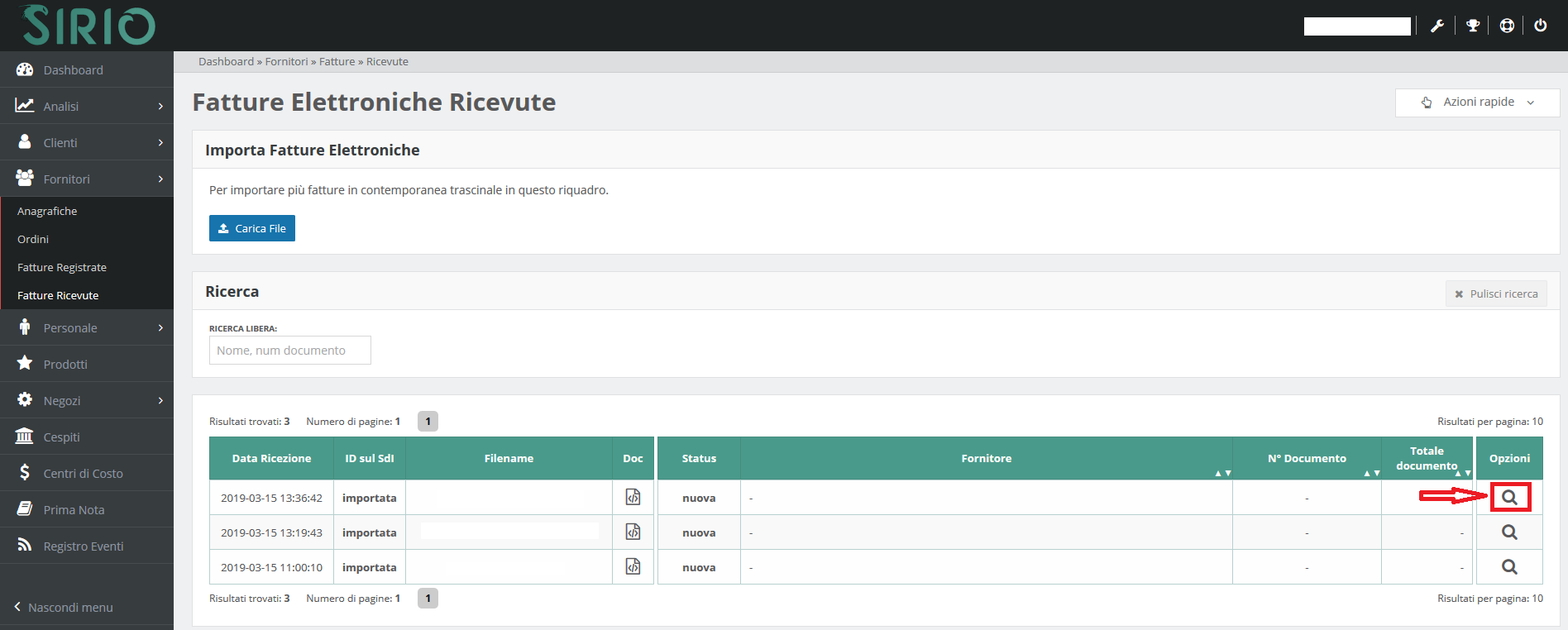Click magnifier for the 13:19:43 invoice row

1509,532
